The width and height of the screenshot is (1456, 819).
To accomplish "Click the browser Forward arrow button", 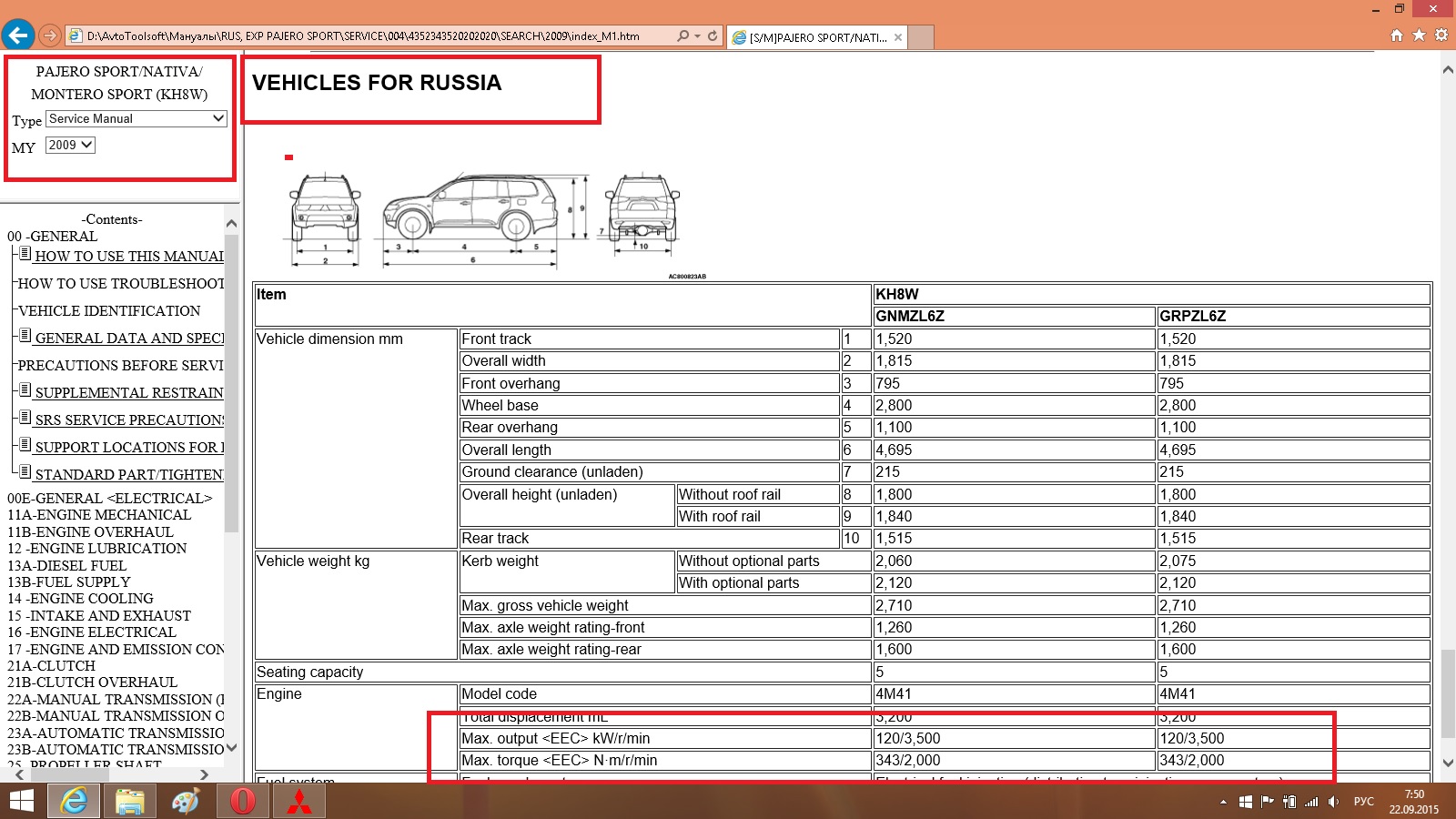I will [x=50, y=35].
